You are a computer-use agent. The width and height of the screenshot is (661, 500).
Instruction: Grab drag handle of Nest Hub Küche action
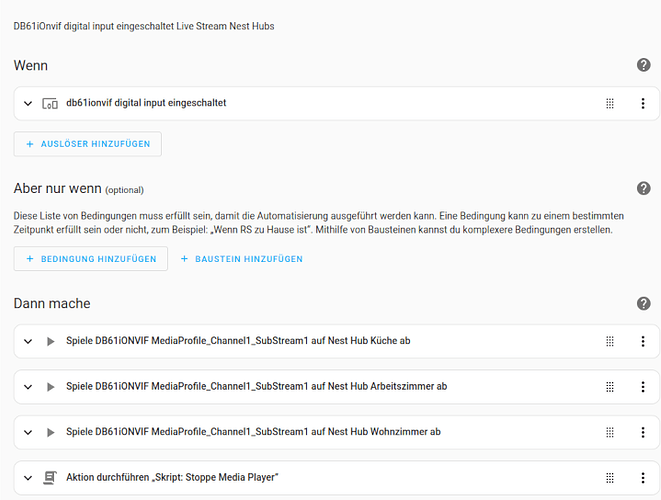[x=610, y=341]
